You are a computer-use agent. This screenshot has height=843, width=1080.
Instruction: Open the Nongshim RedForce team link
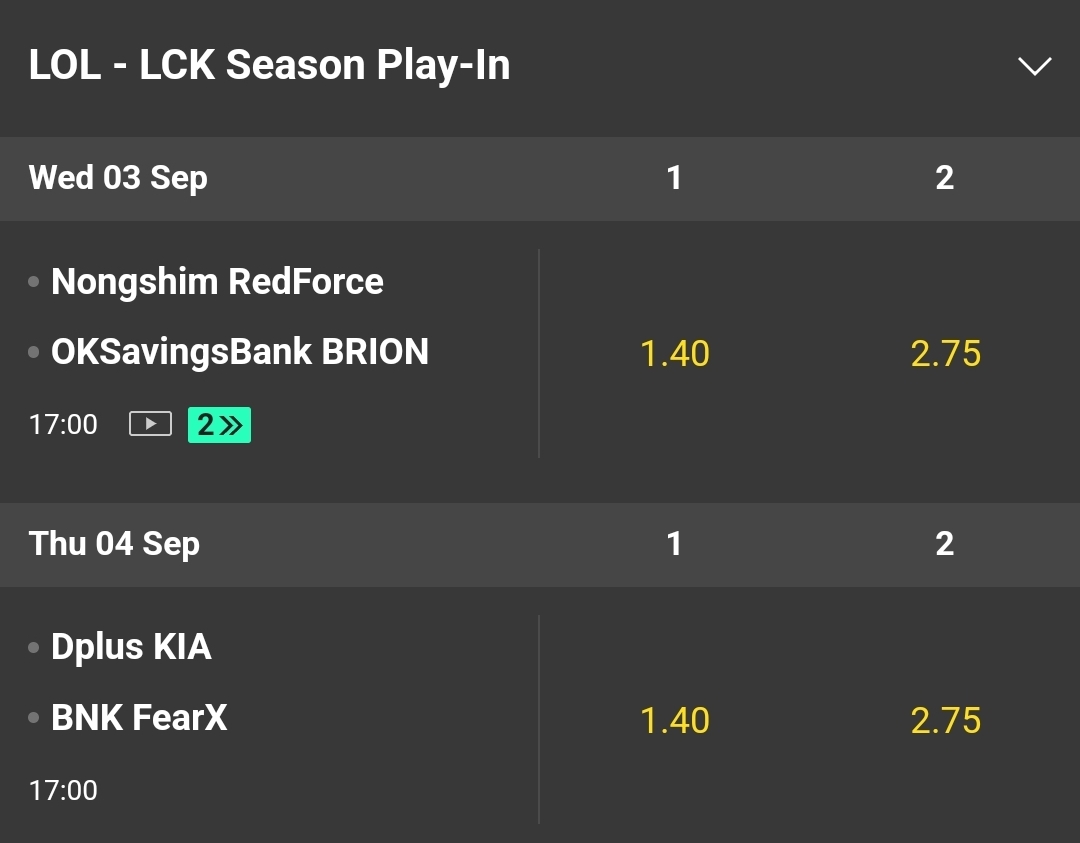pos(217,282)
